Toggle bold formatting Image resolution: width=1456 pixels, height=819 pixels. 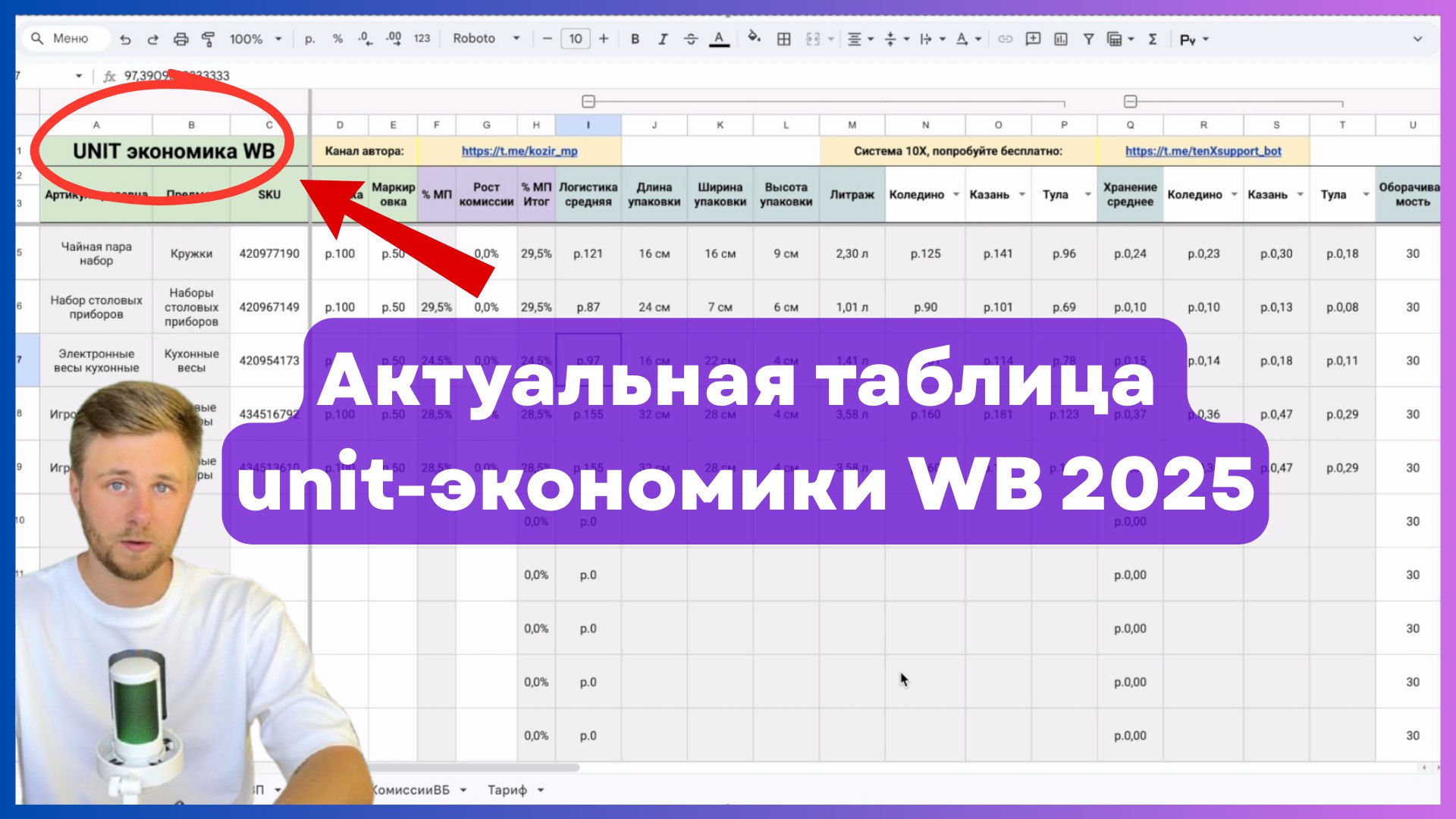click(635, 39)
